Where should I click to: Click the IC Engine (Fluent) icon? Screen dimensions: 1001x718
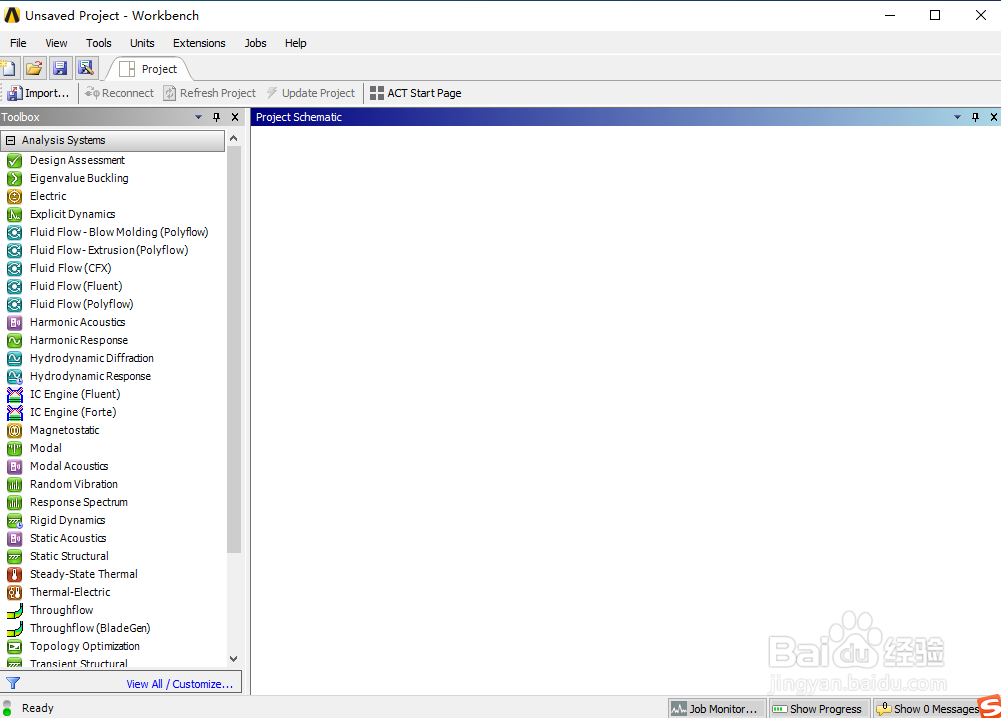[14, 394]
